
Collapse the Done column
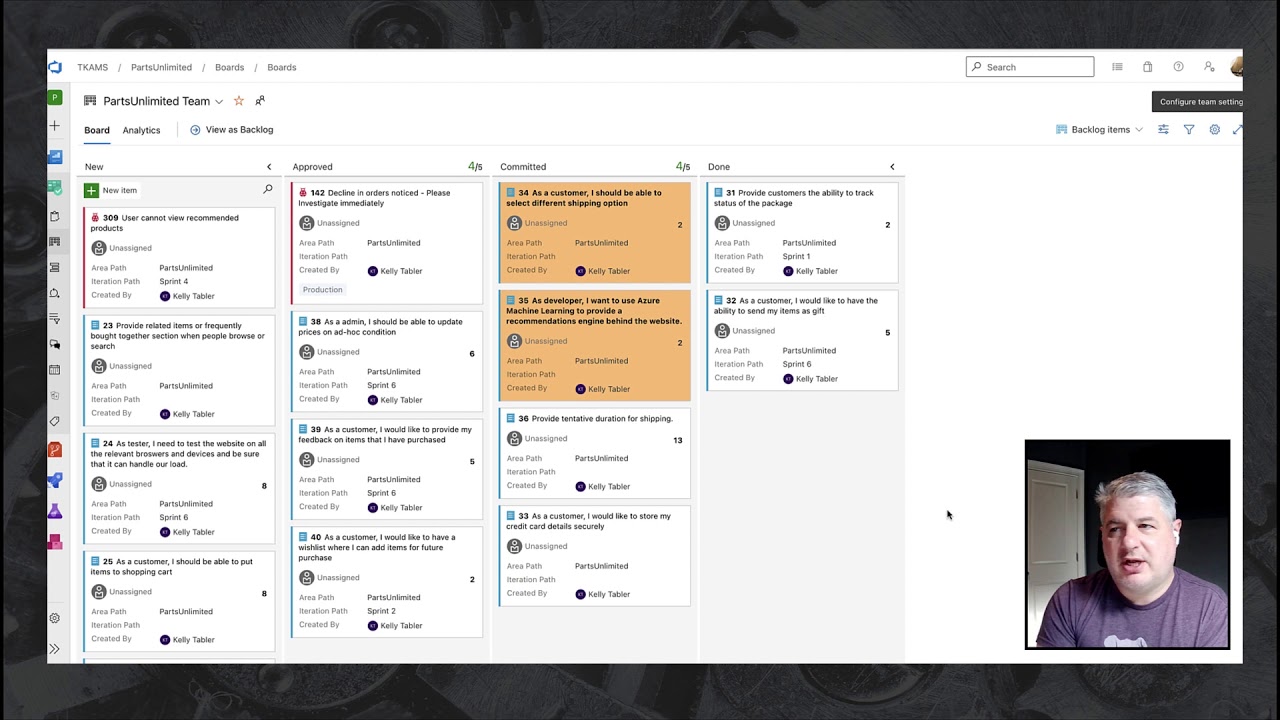pos(892,167)
